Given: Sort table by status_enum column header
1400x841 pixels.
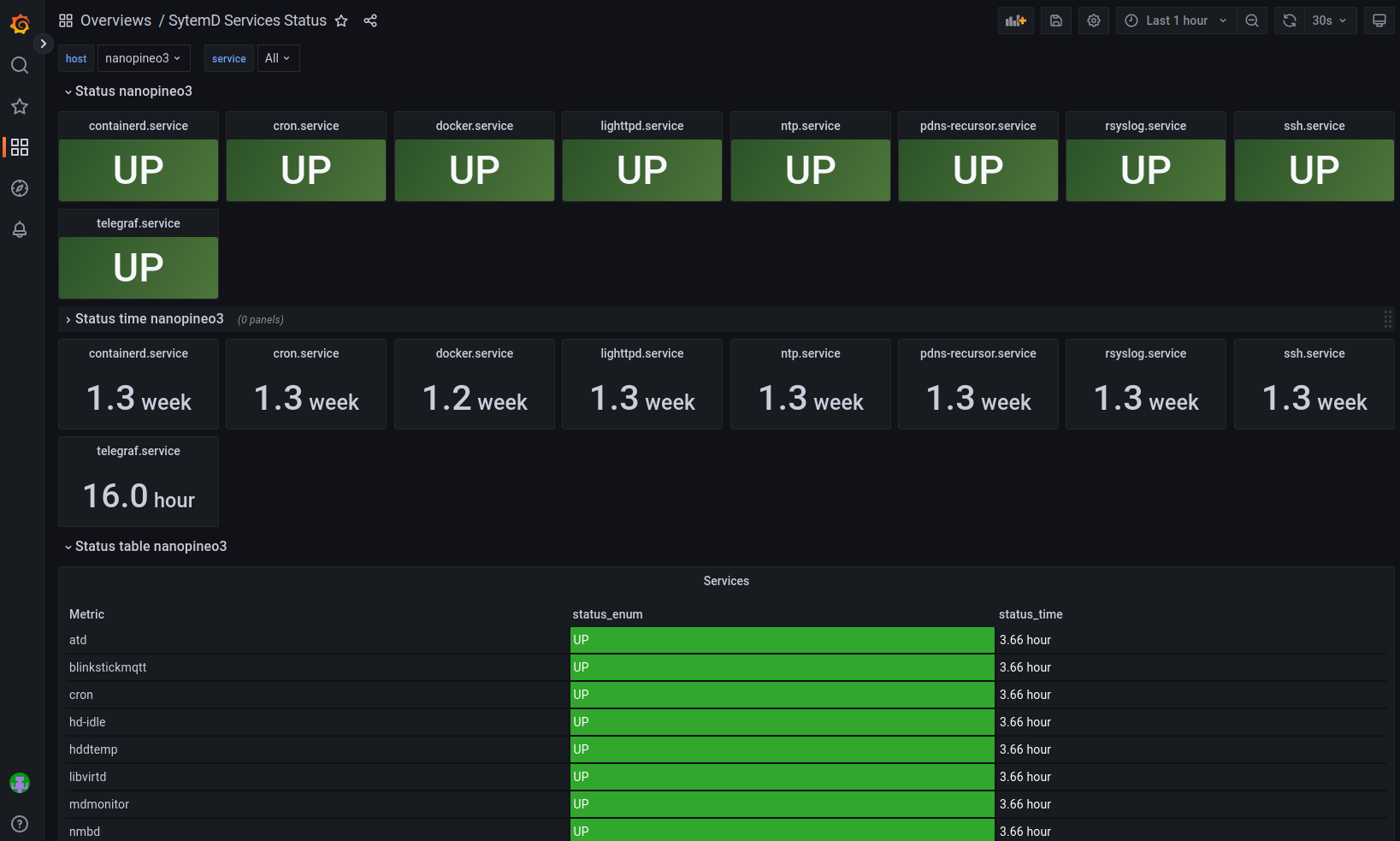Looking at the screenshot, I should click(x=607, y=614).
